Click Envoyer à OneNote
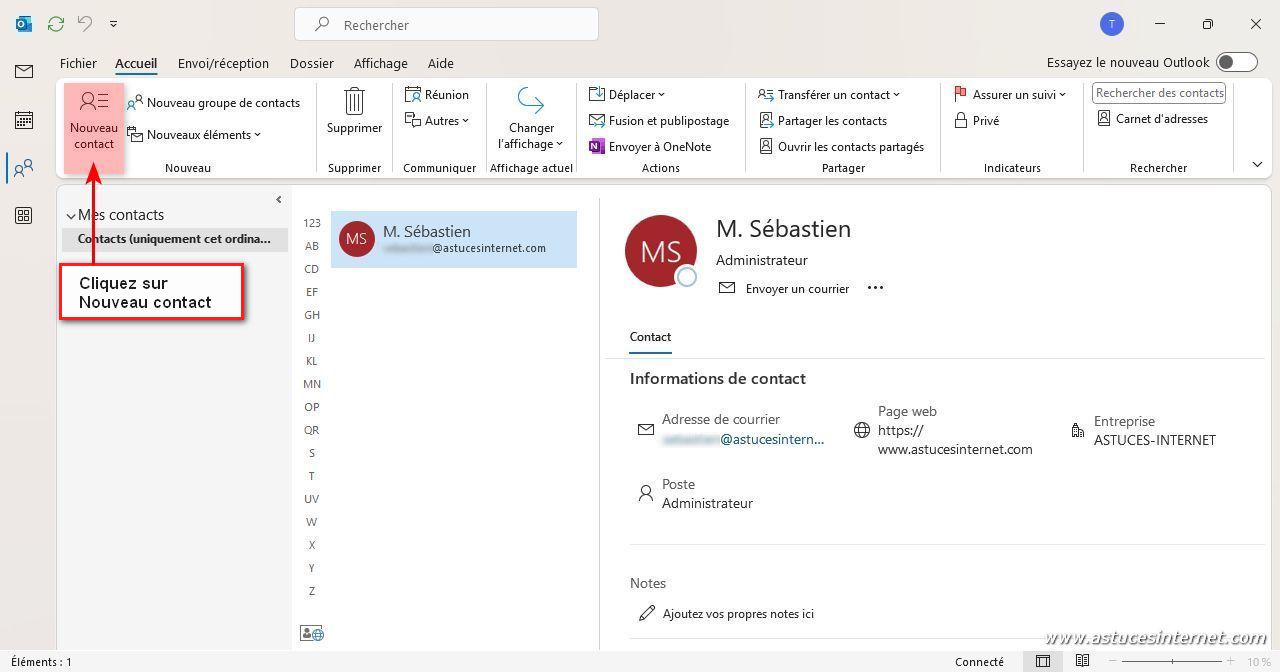Viewport: 1280px width, 672px height. 650,147
